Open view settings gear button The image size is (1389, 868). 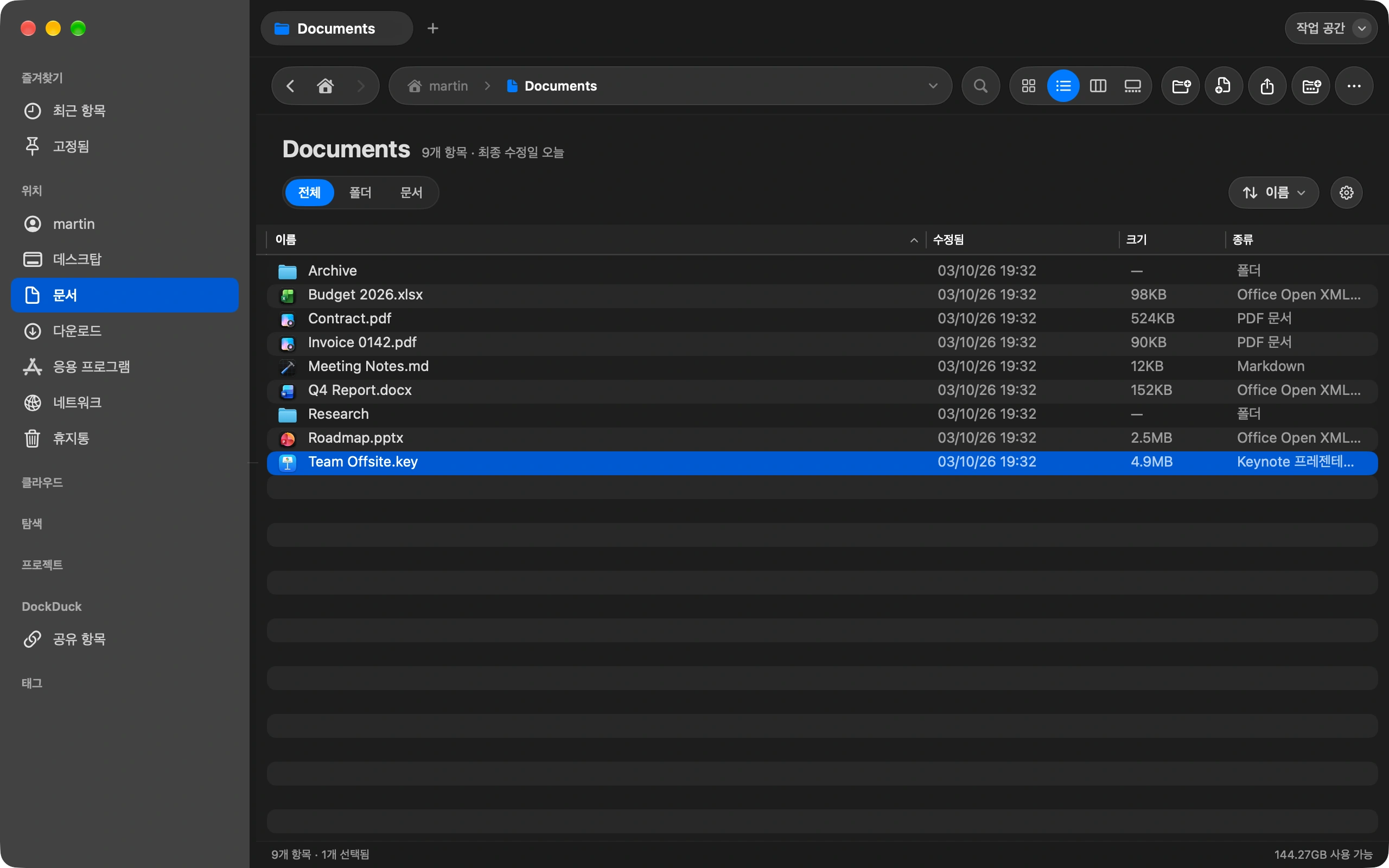(x=1346, y=193)
